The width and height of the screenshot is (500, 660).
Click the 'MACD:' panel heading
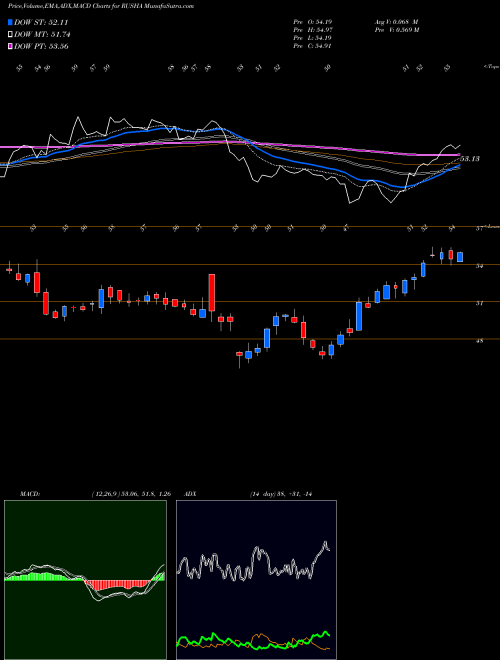click(30, 494)
